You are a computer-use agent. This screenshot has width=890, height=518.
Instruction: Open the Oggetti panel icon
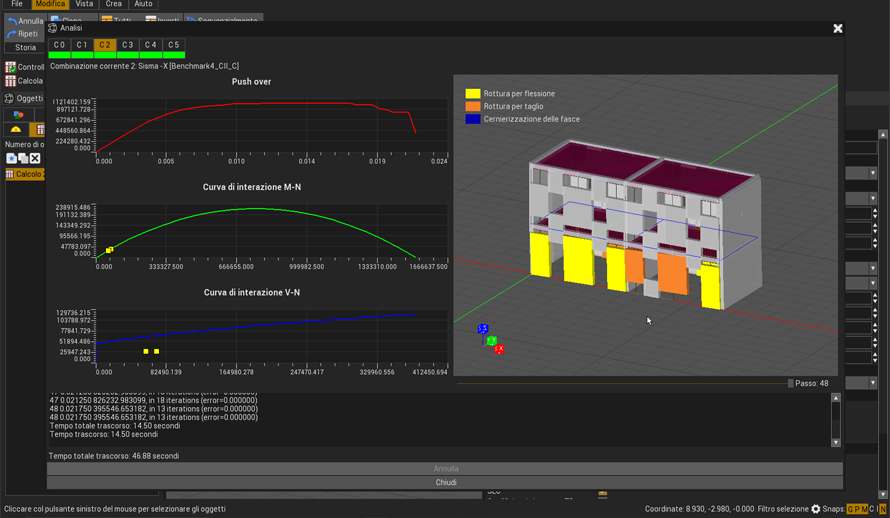tap(9, 98)
